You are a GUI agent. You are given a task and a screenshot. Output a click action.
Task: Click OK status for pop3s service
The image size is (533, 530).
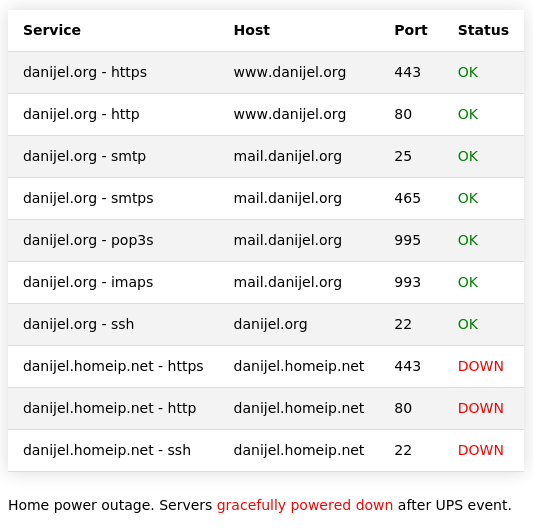(x=468, y=240)
